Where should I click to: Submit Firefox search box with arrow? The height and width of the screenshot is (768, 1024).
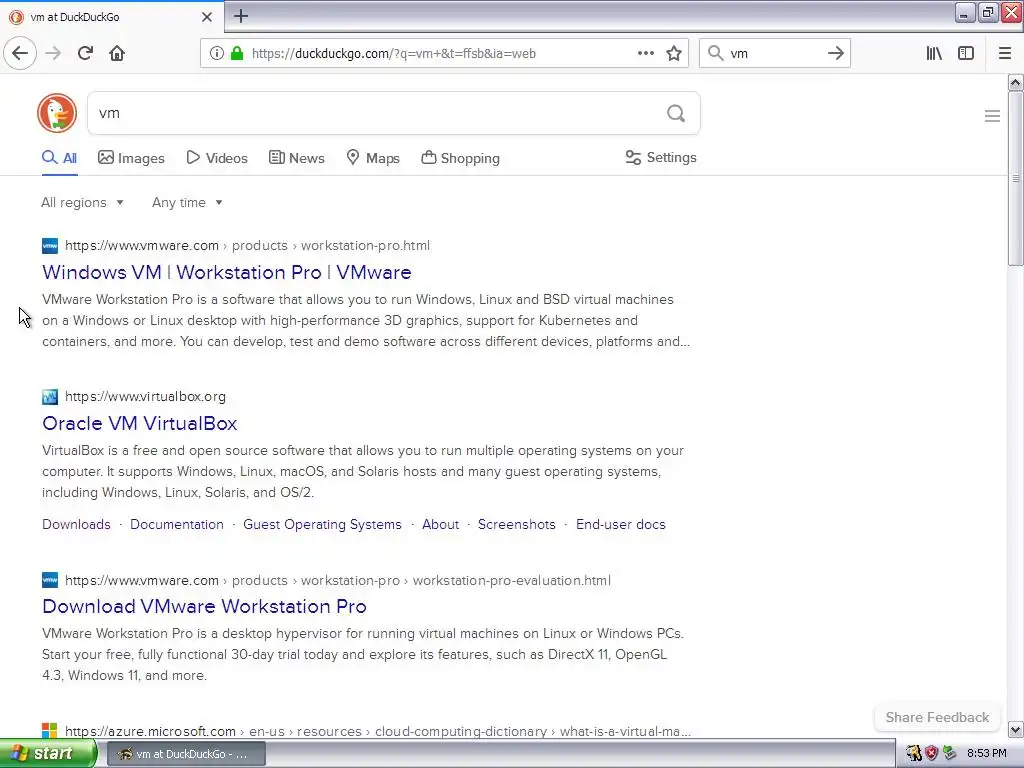(x=835, y=54)
